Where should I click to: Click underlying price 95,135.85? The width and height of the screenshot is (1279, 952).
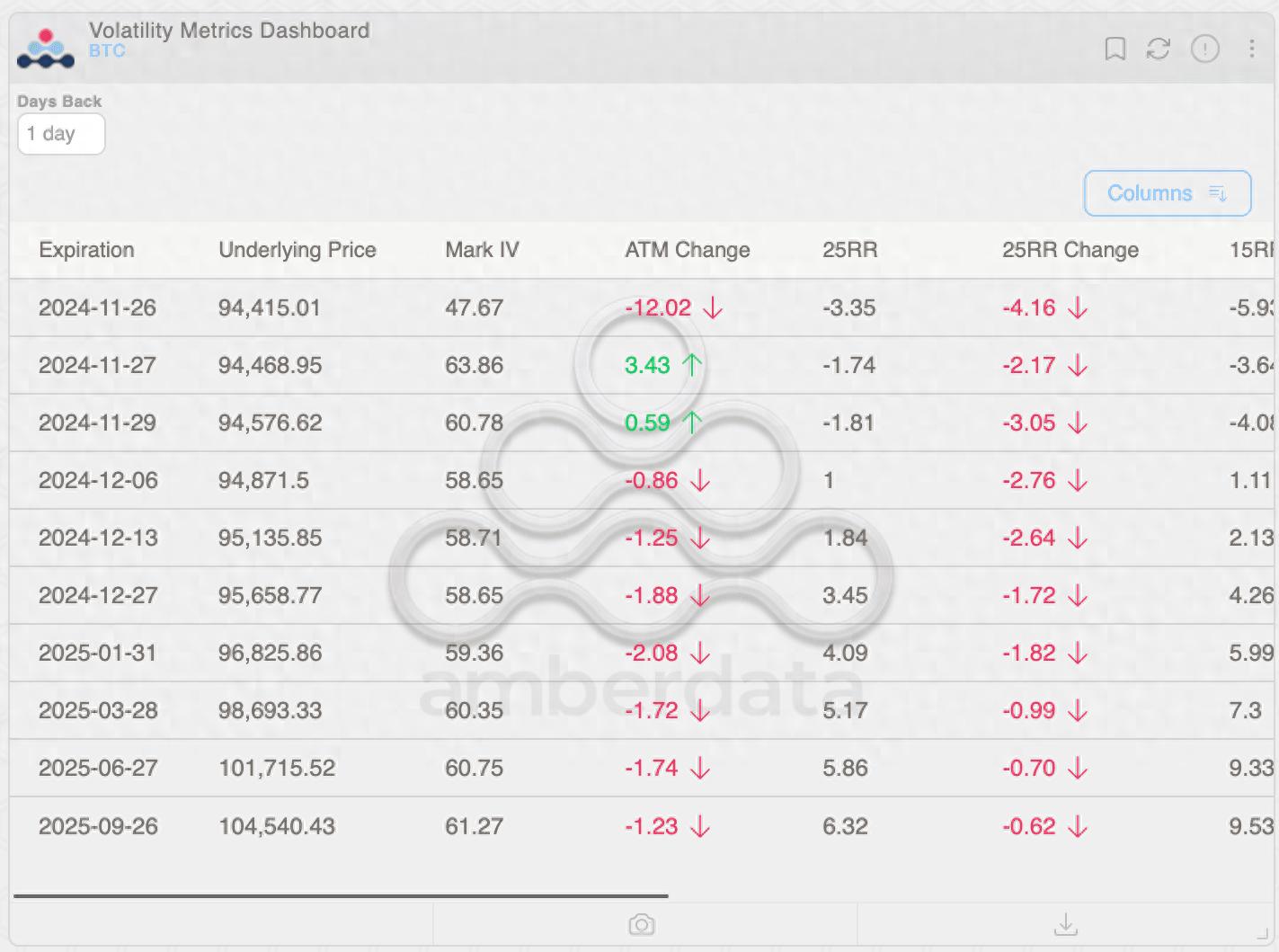point(270,538)
